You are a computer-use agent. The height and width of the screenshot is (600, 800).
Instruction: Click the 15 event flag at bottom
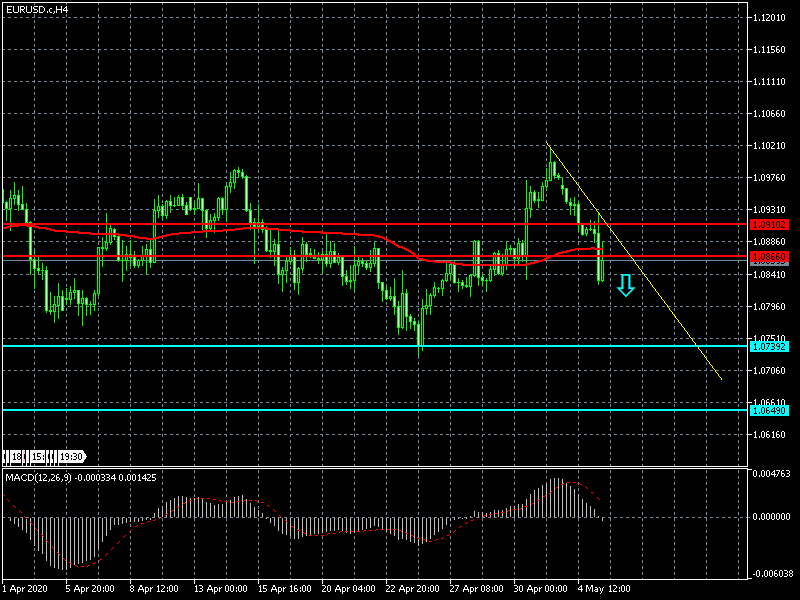click(x=36, y=457)
